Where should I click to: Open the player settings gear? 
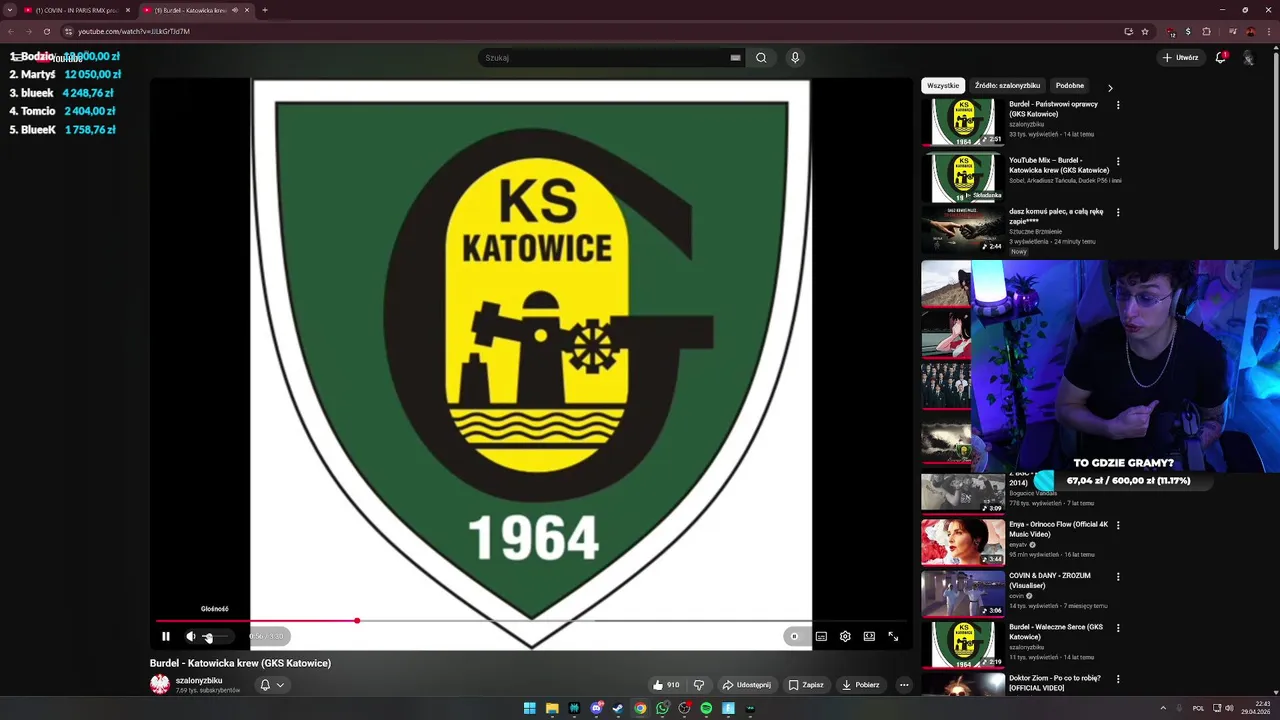[845, 636]
